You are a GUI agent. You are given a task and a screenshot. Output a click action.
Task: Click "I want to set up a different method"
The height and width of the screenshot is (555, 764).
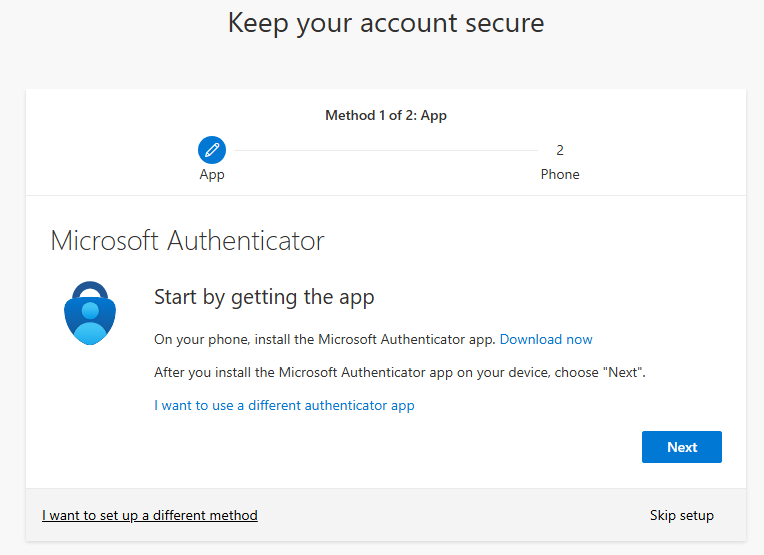point(150,515)
